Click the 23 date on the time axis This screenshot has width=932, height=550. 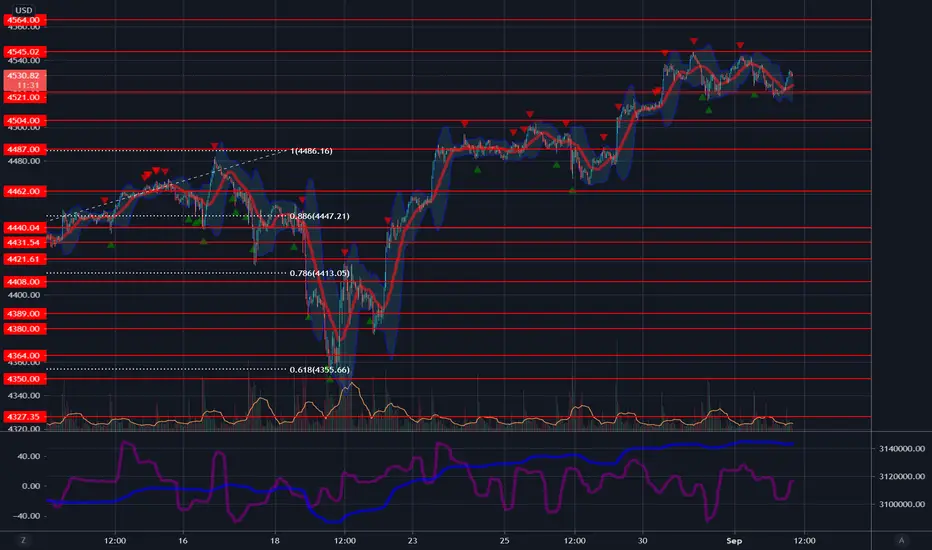coord(413,541)
